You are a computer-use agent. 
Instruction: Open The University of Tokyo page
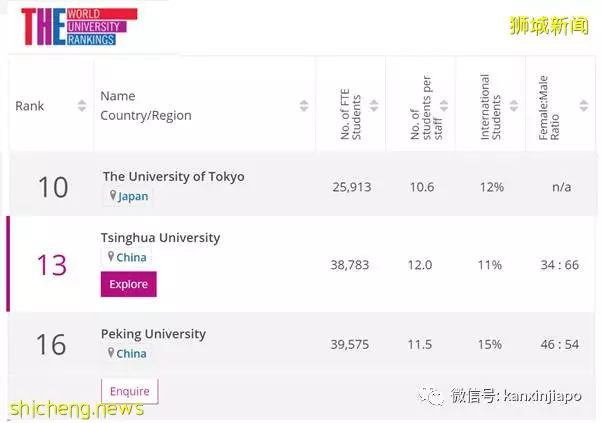173,177
